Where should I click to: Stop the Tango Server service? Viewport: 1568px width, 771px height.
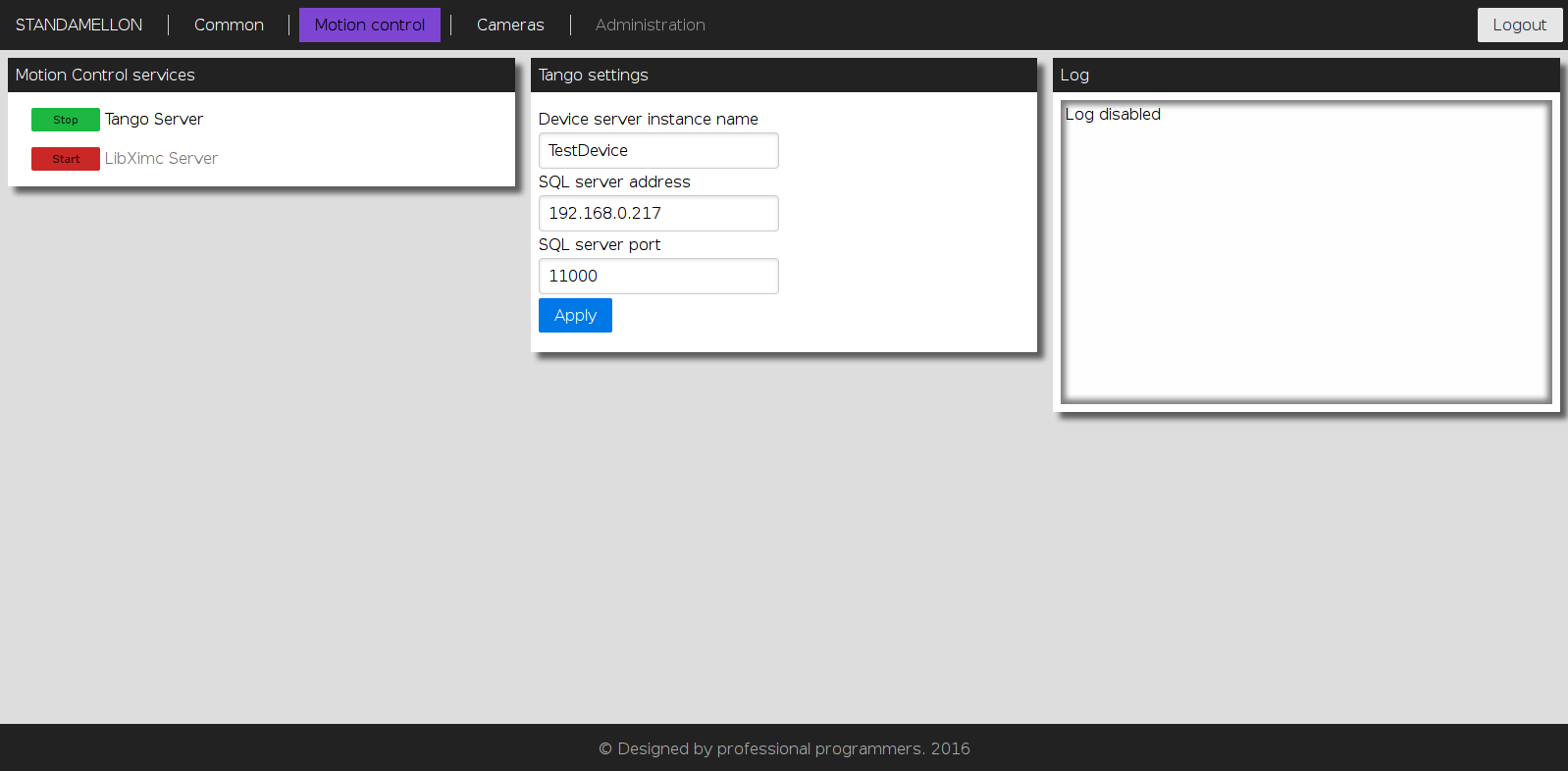click(66, 120)
